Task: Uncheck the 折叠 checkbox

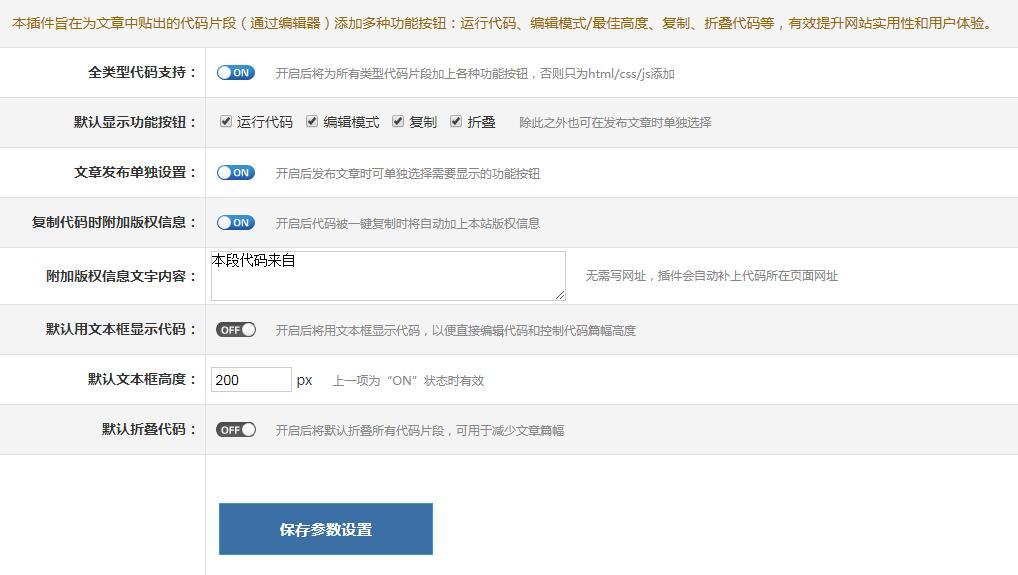Action: [456, 122]
